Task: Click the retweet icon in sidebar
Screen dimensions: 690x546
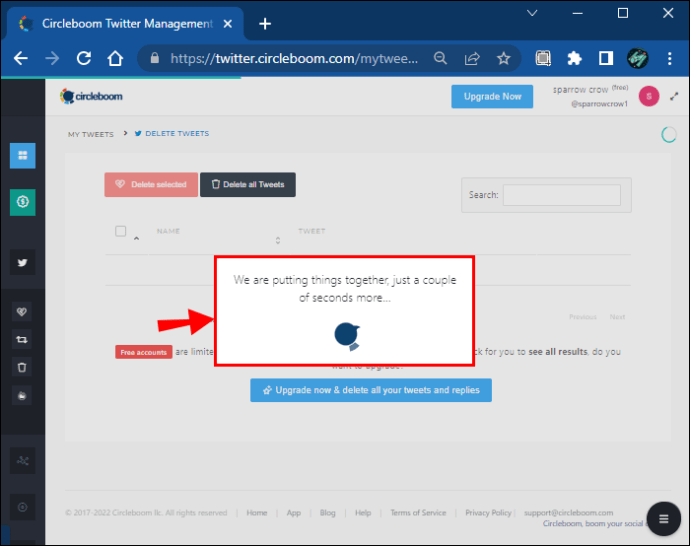Action: point(22,340)
